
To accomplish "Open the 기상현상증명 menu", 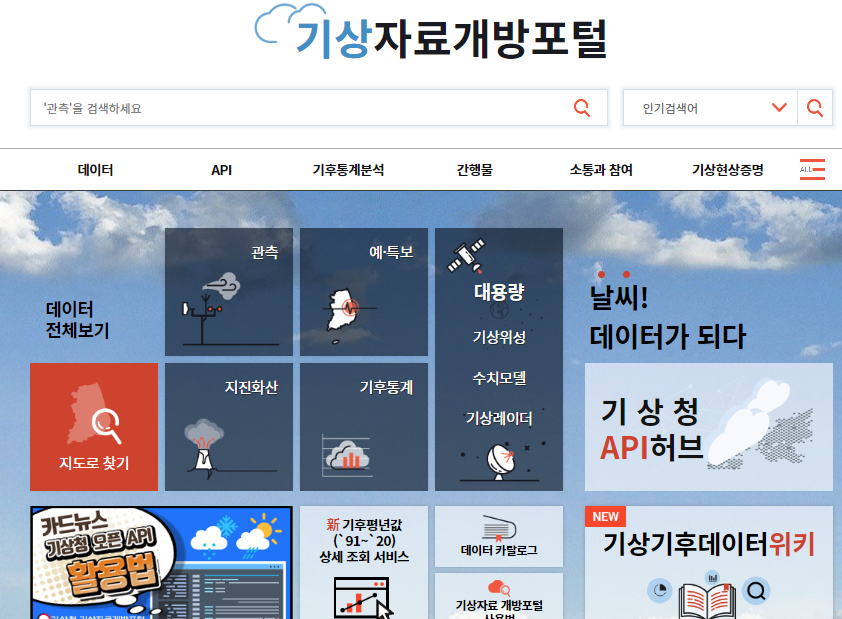I will 728,170.
